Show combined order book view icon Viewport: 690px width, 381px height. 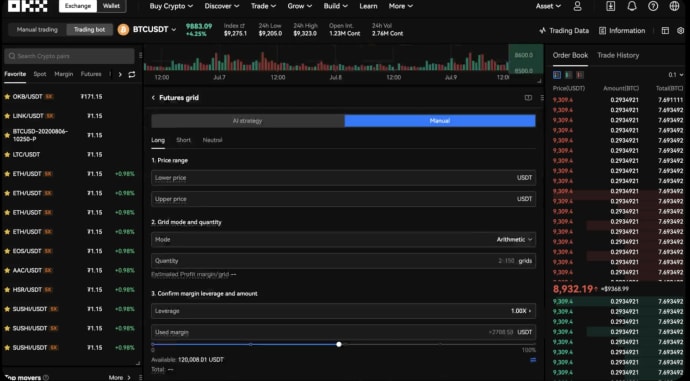[x=557, y=75]
